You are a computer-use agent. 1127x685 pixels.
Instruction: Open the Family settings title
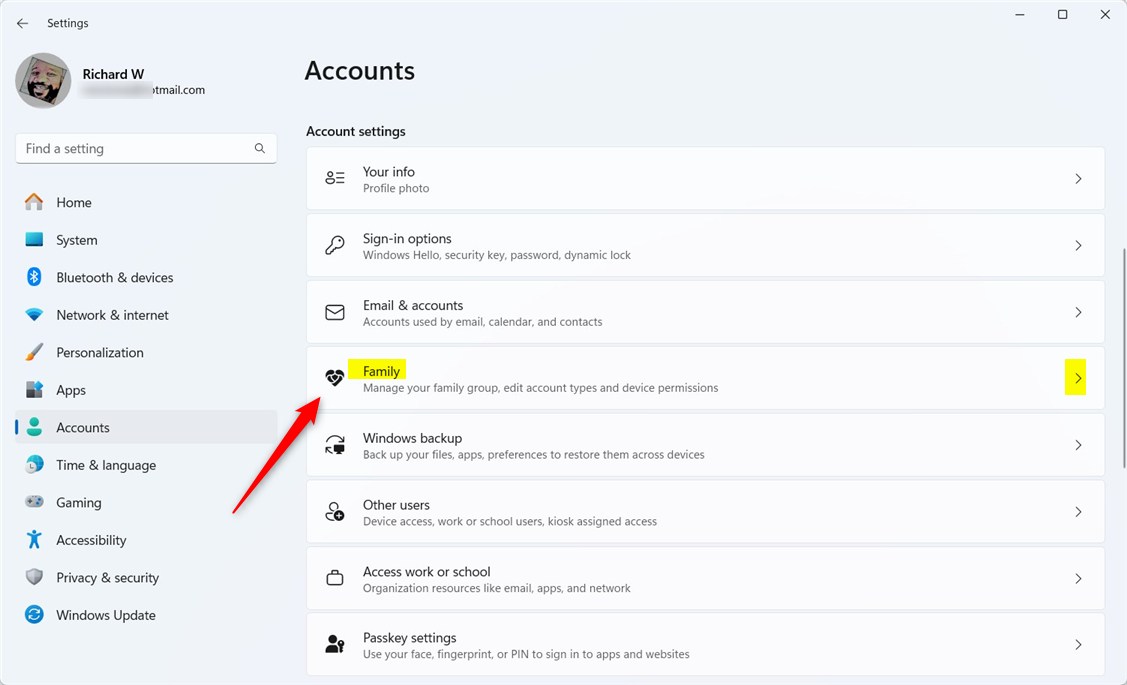pyautogui.click(x=381, y=371)
